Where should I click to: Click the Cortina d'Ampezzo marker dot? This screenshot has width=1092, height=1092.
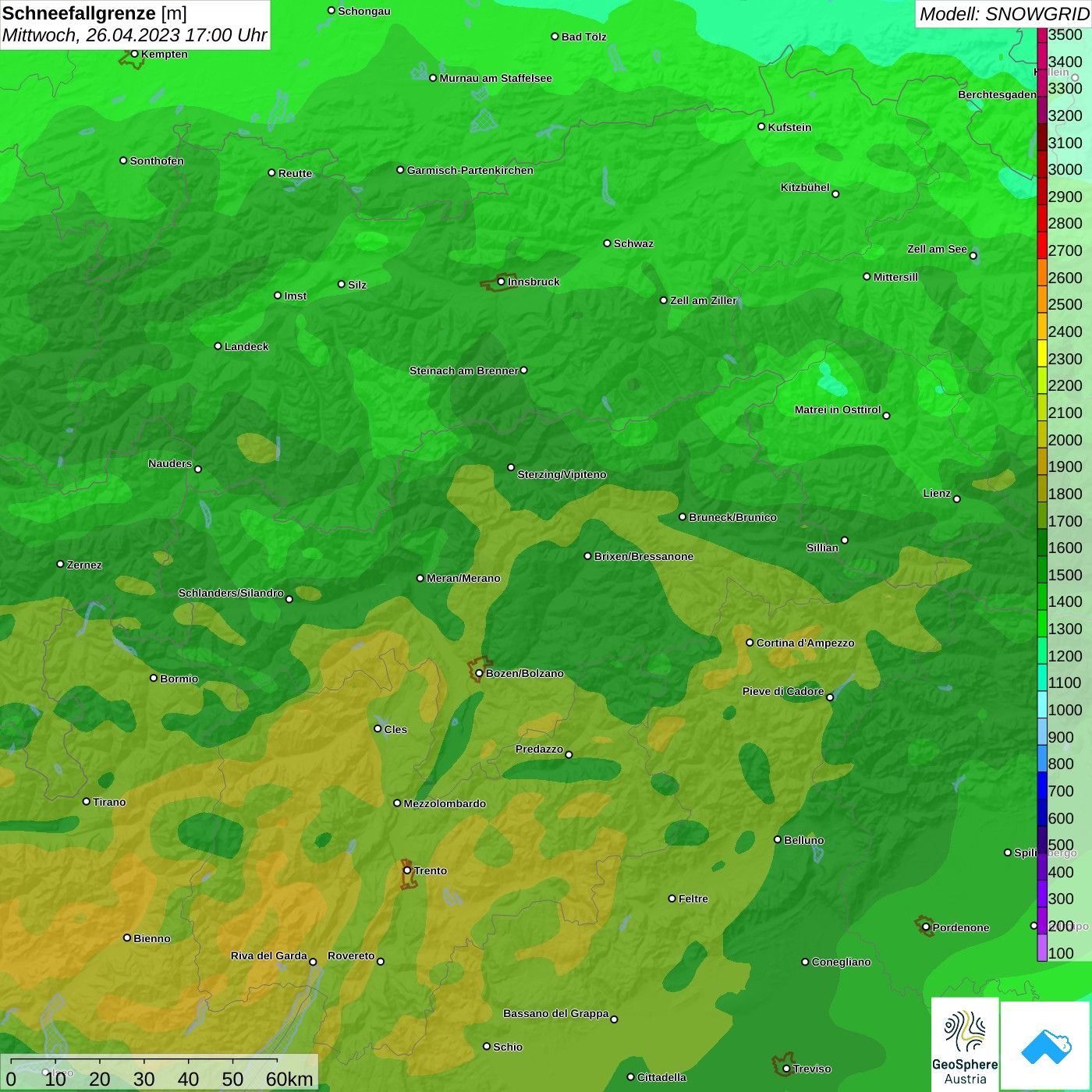click(750, 643)
